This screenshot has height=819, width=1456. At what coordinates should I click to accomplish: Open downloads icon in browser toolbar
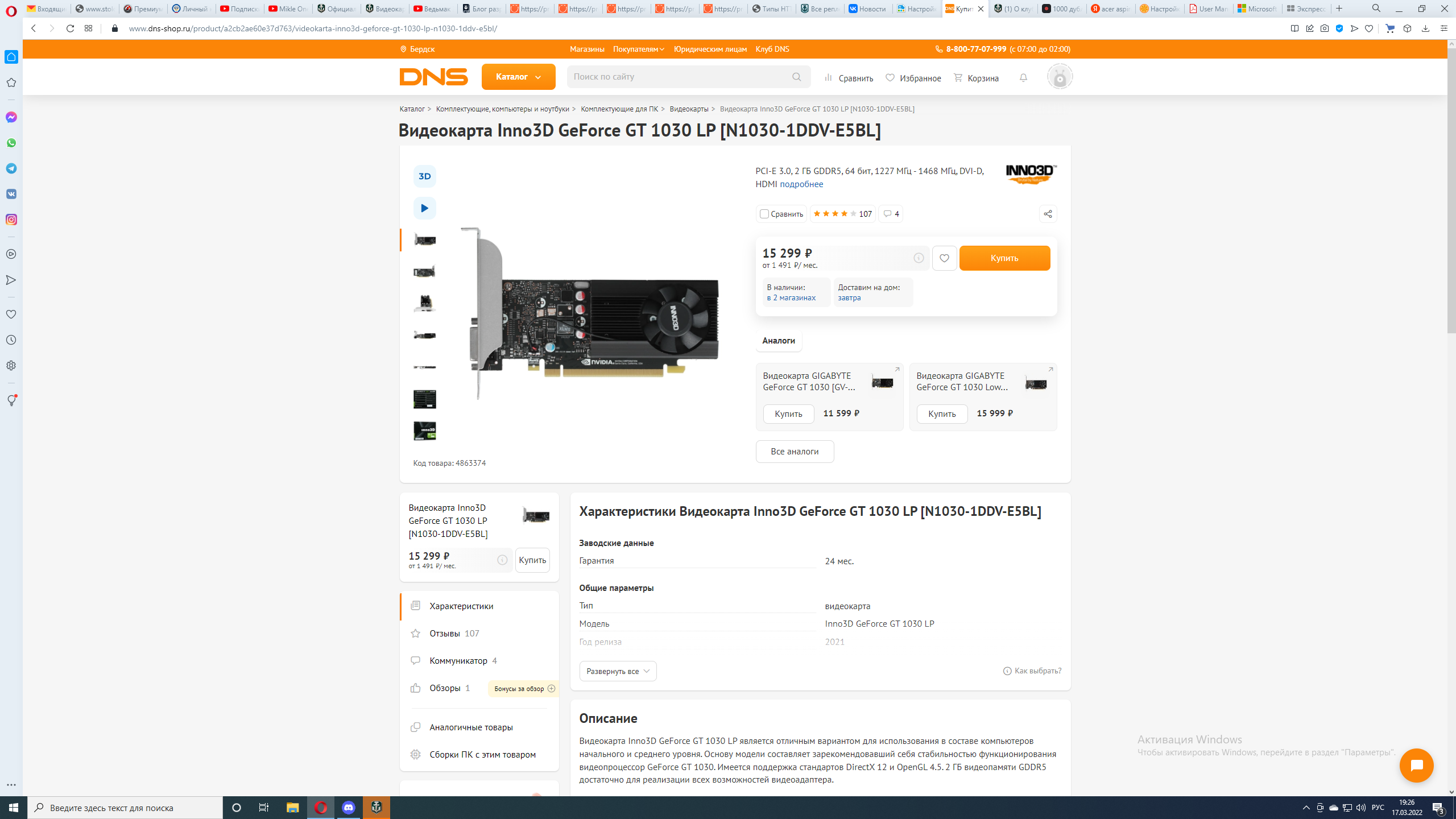(x=1425, y=28)
